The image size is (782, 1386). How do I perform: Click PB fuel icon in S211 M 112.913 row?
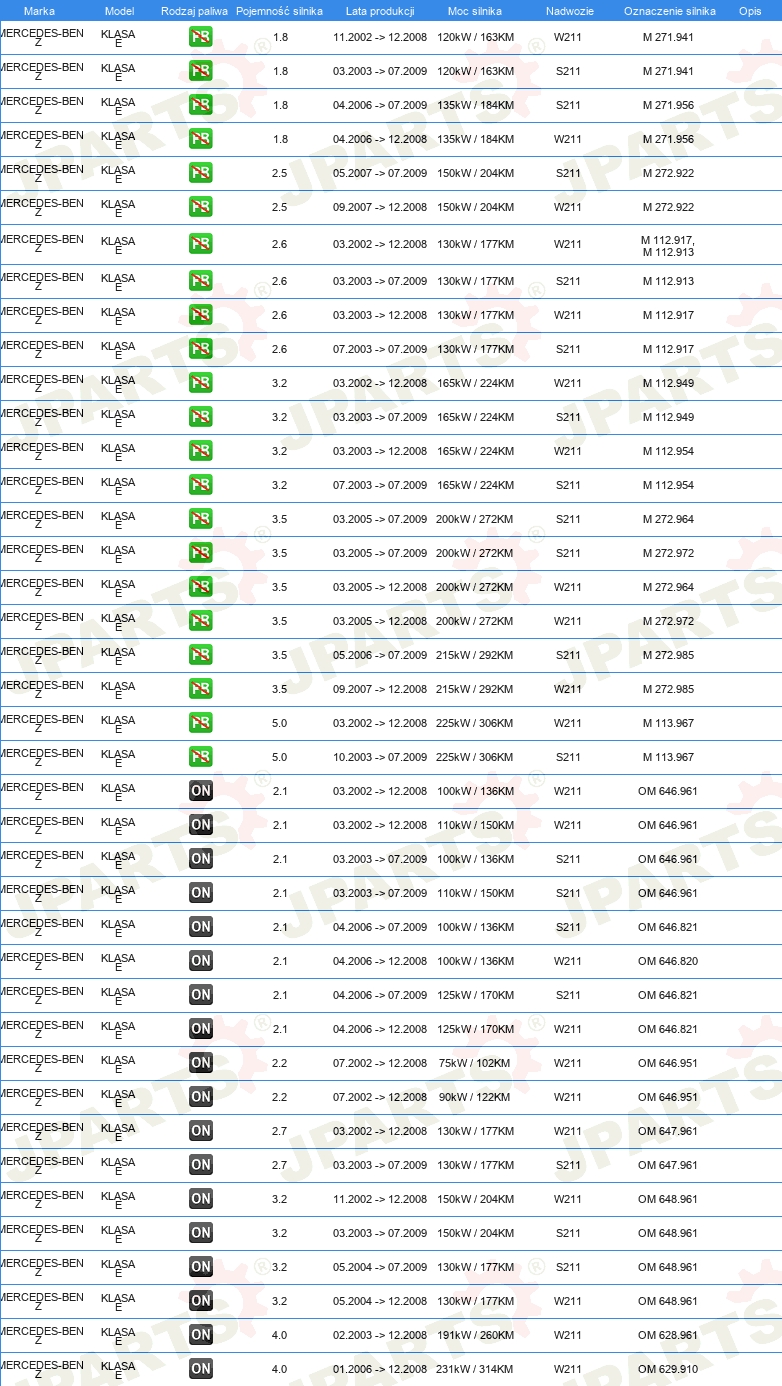[201, 281]
